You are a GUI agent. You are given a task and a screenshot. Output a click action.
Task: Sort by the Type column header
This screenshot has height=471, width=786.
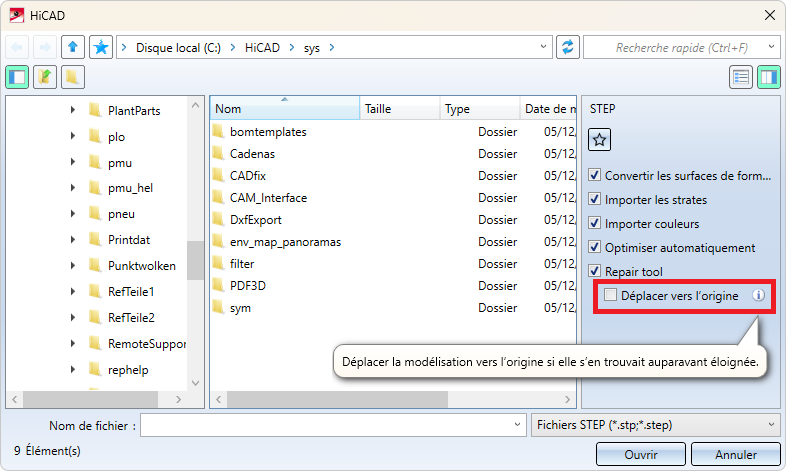(480, 108)
